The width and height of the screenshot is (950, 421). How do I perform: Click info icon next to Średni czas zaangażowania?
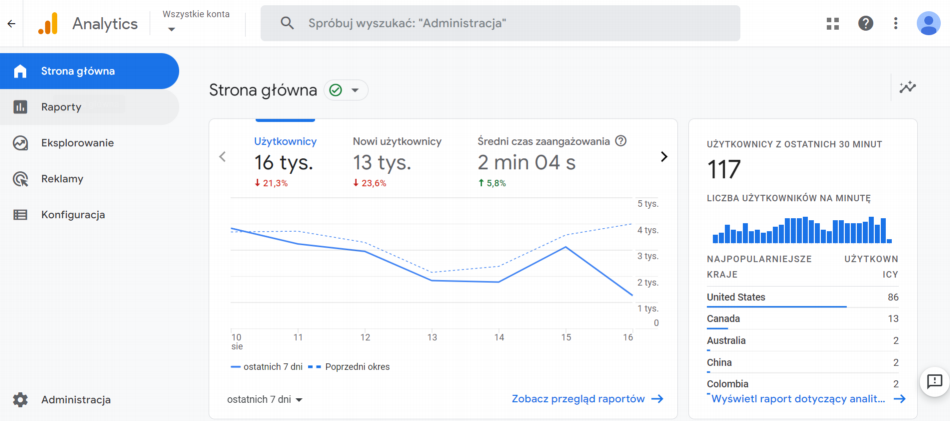(621, 141)
